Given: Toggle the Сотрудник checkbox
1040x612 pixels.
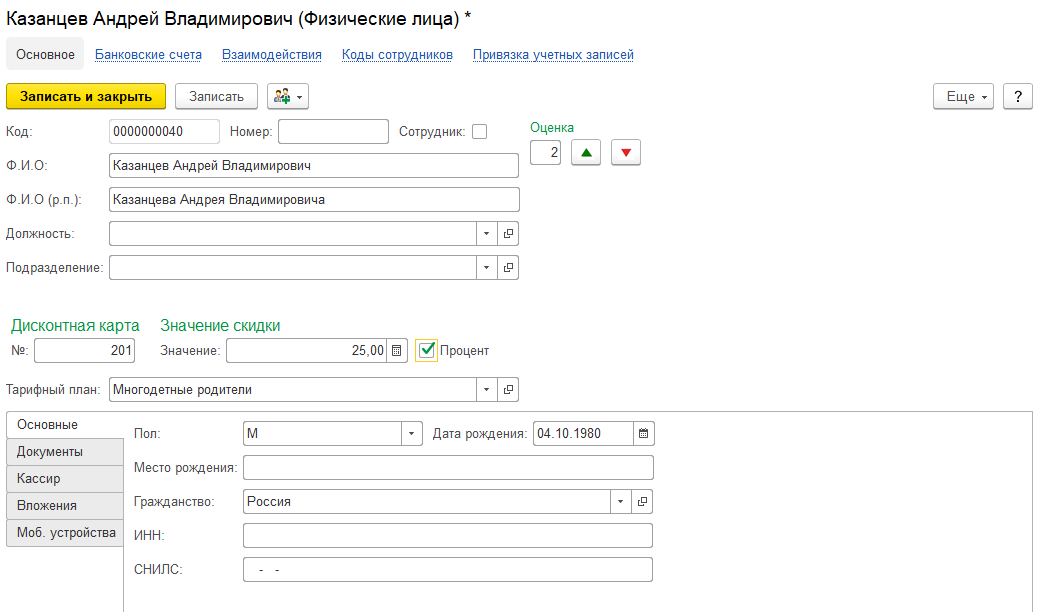Looking at the screenshot, I should click(480, 132).
